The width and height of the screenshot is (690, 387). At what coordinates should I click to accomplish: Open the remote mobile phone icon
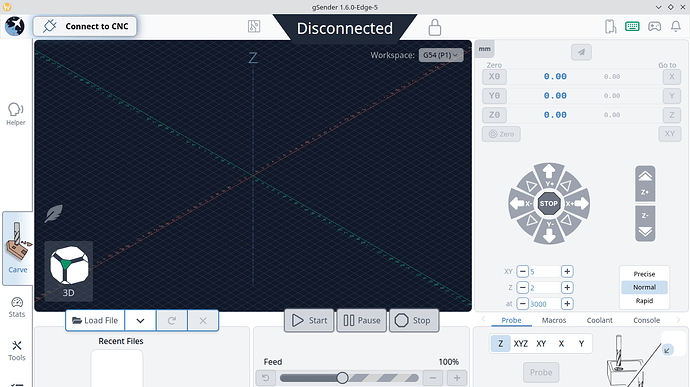pyautogui.click(x=610, y=26)
